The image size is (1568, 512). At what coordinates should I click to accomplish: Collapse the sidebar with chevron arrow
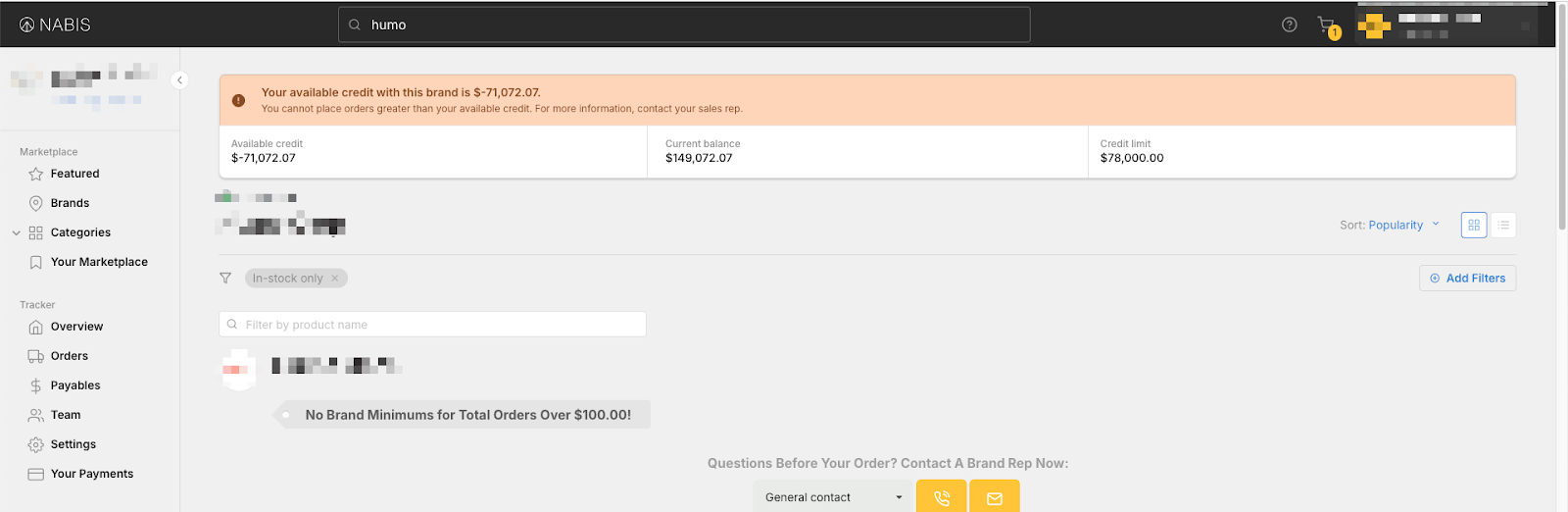pyautogui.click(x=179, y=80)
